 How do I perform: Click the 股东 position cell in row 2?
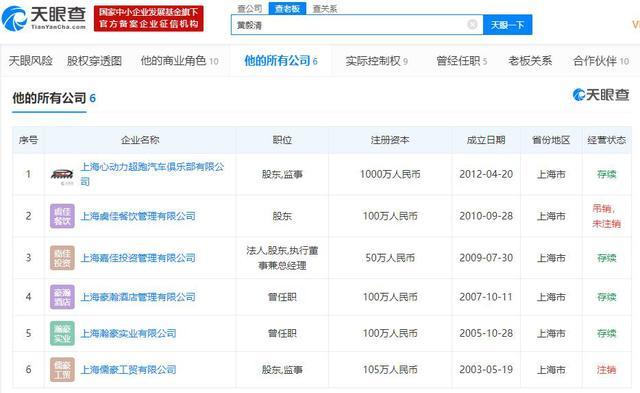282,216
